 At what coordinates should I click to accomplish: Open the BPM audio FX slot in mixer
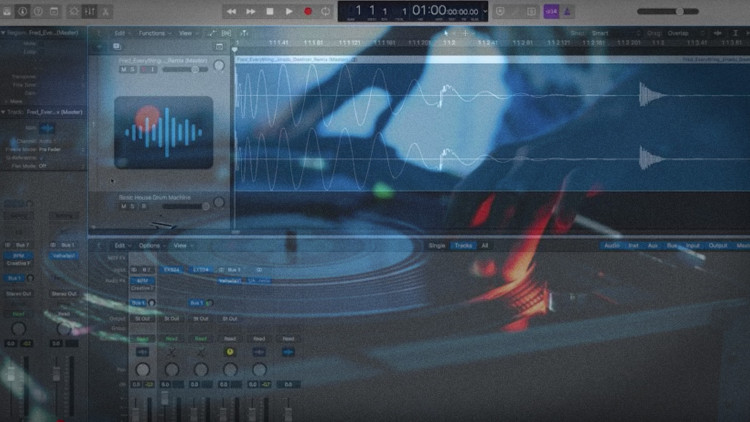point(142,281)
